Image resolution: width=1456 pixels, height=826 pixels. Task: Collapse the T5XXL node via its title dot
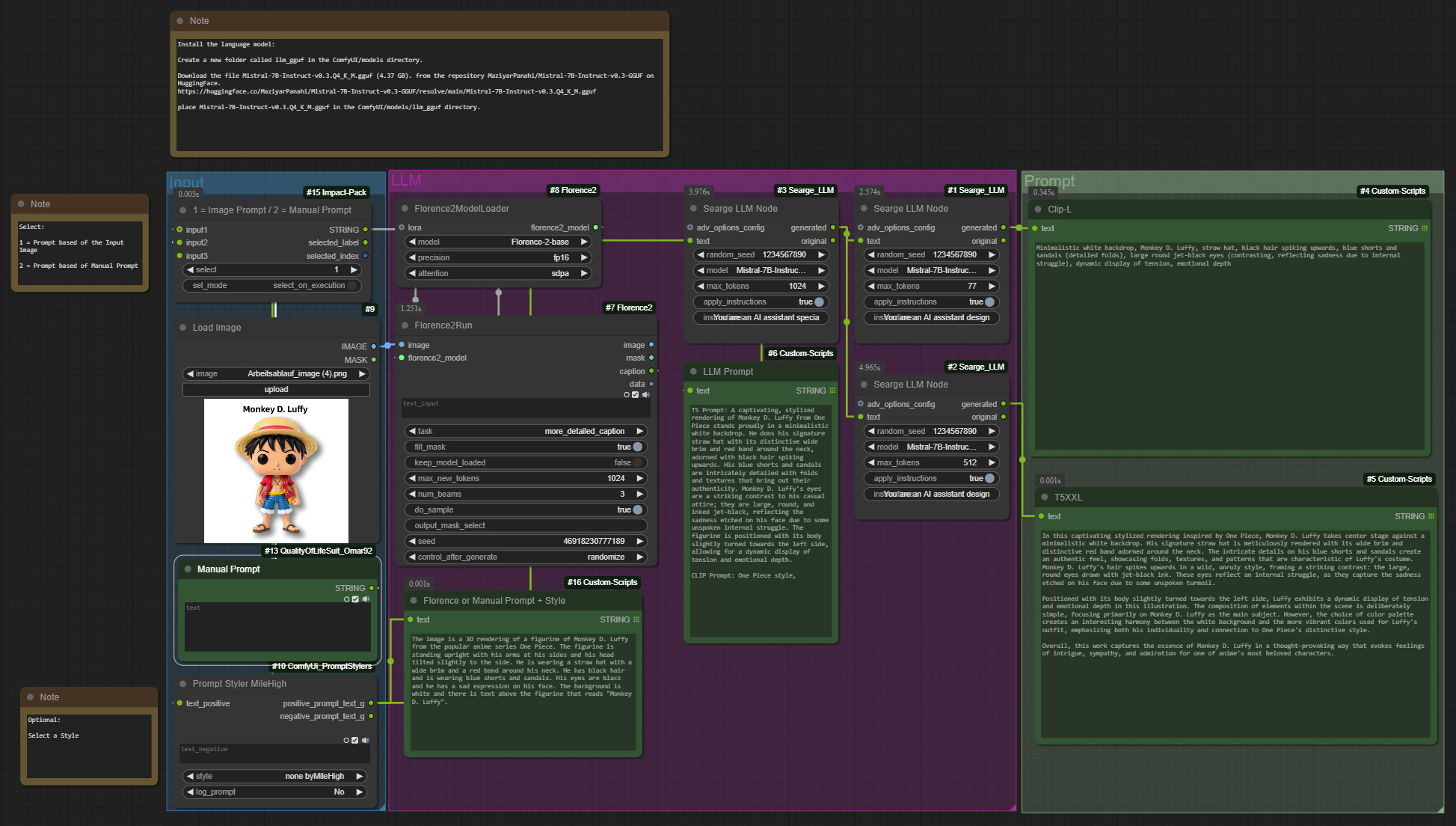[x=1045, y=498]
